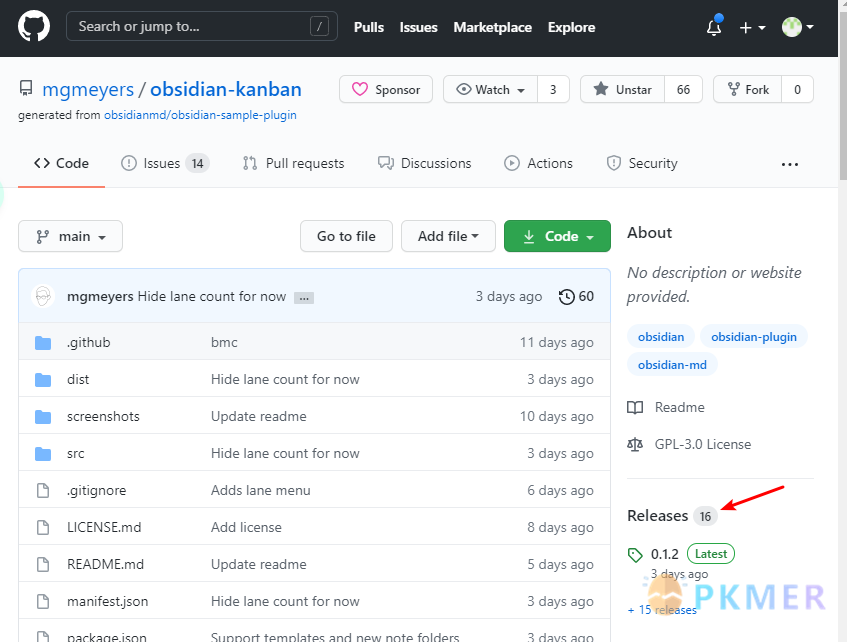Open package.json file
847x642 pixels.
(107, 637)
